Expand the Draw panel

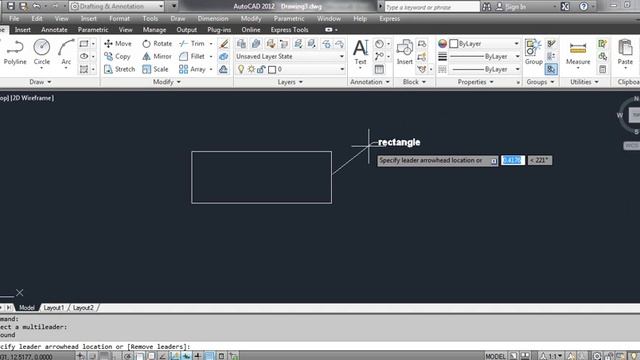tap(40, 82)
